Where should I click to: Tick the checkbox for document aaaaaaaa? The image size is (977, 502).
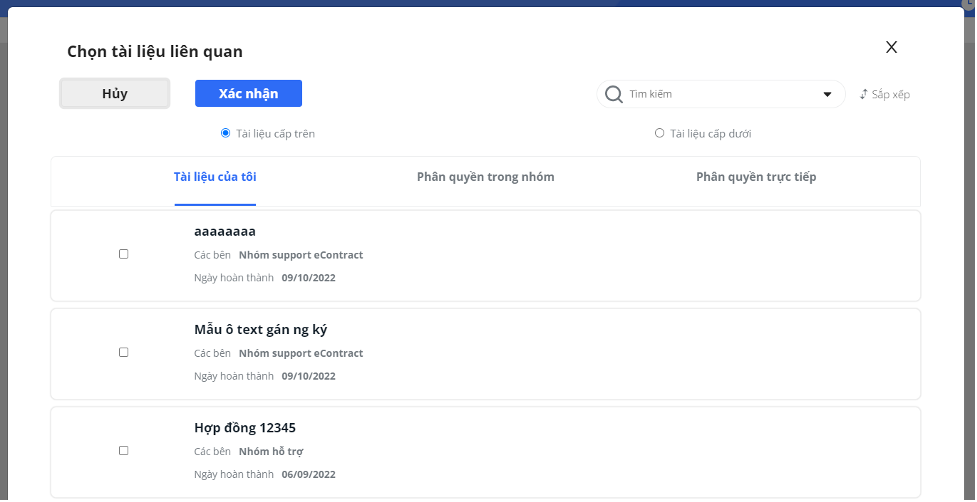[x=123, y=254]
